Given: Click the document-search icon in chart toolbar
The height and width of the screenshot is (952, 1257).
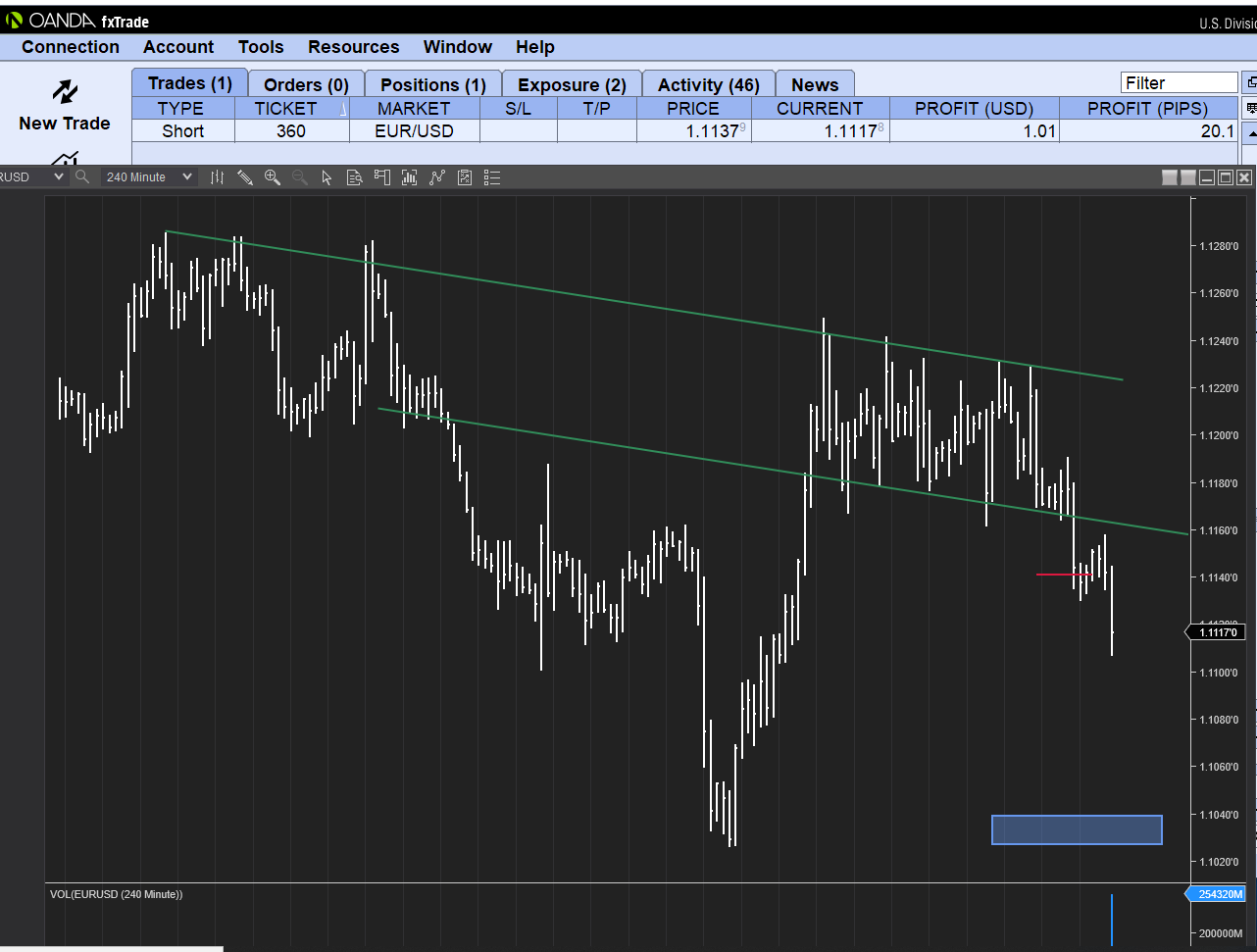Looking at the screenshot, I should [x=354, y=176].
